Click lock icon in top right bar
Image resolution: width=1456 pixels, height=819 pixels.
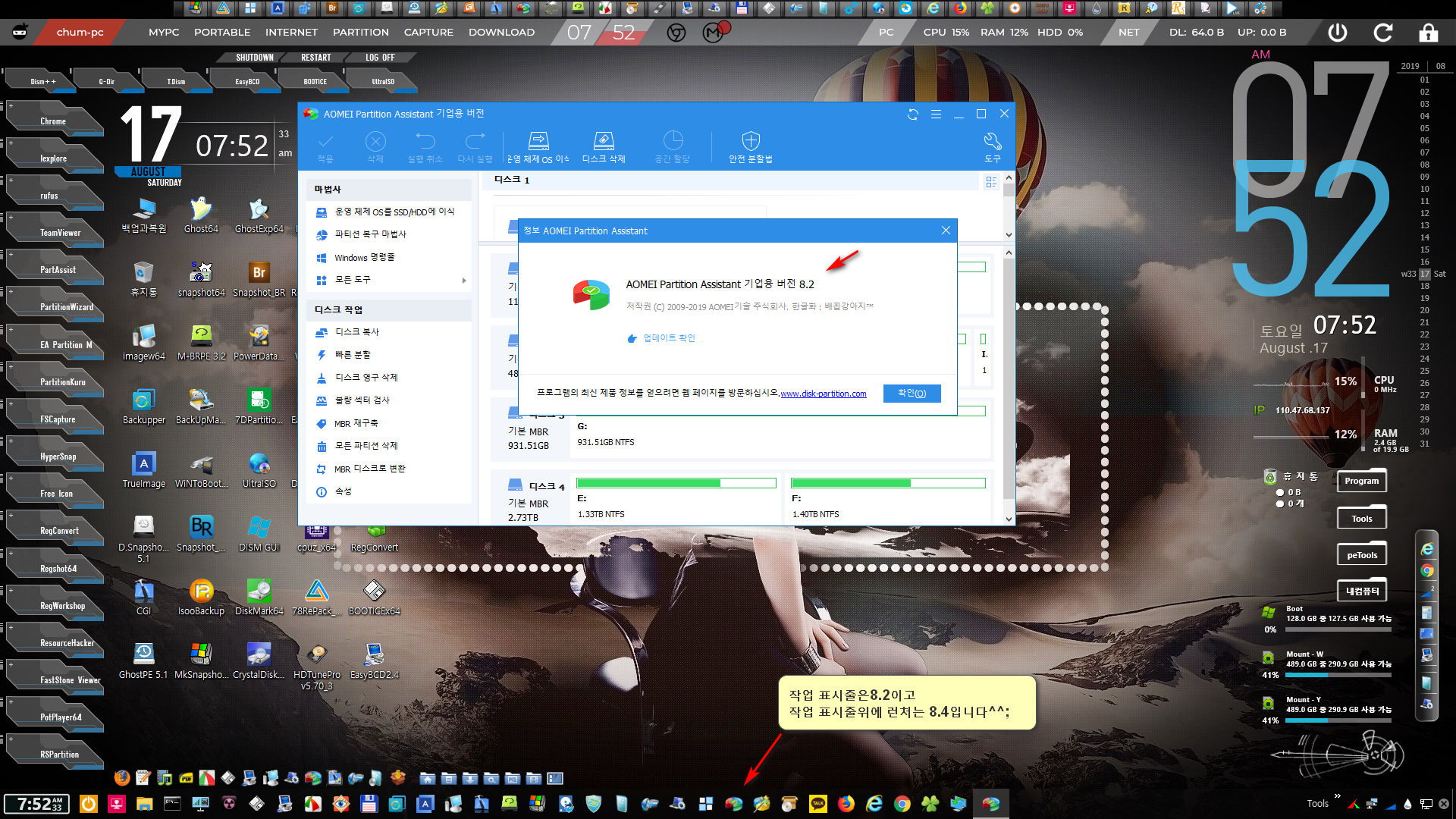[1428, 33]
